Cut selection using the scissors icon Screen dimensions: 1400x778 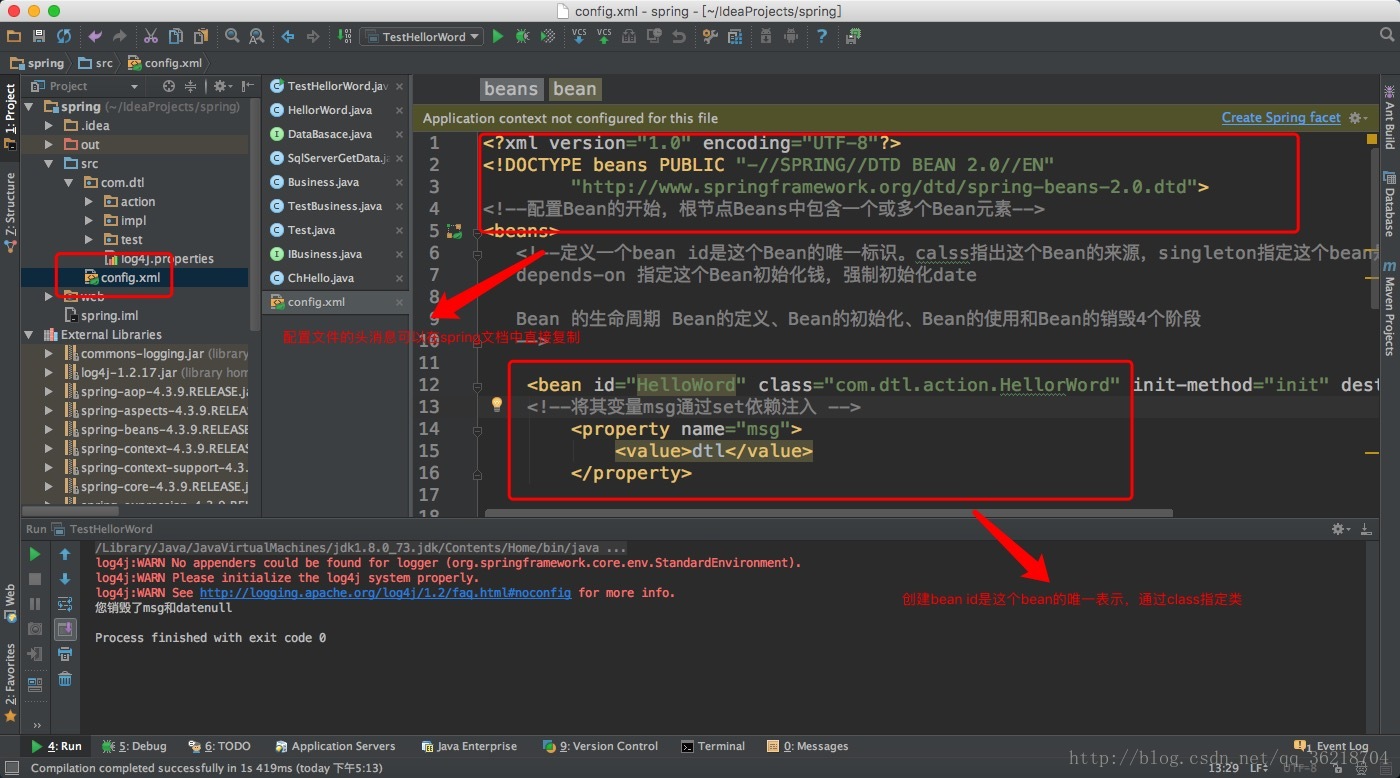coord(150,36)
